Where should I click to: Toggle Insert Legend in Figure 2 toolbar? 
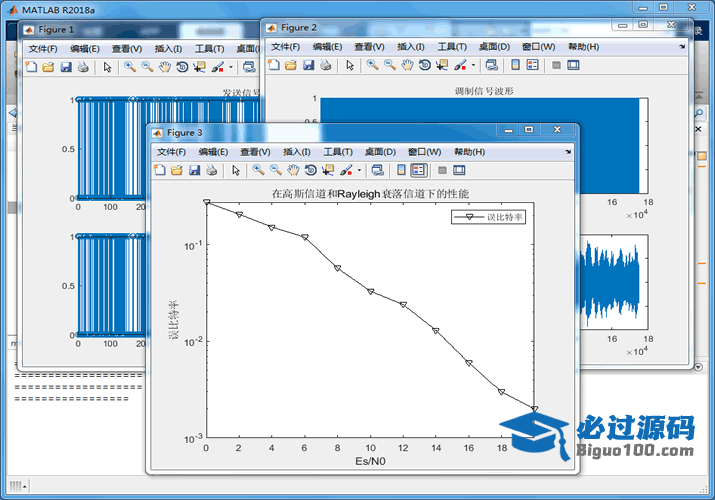(532, 65)
